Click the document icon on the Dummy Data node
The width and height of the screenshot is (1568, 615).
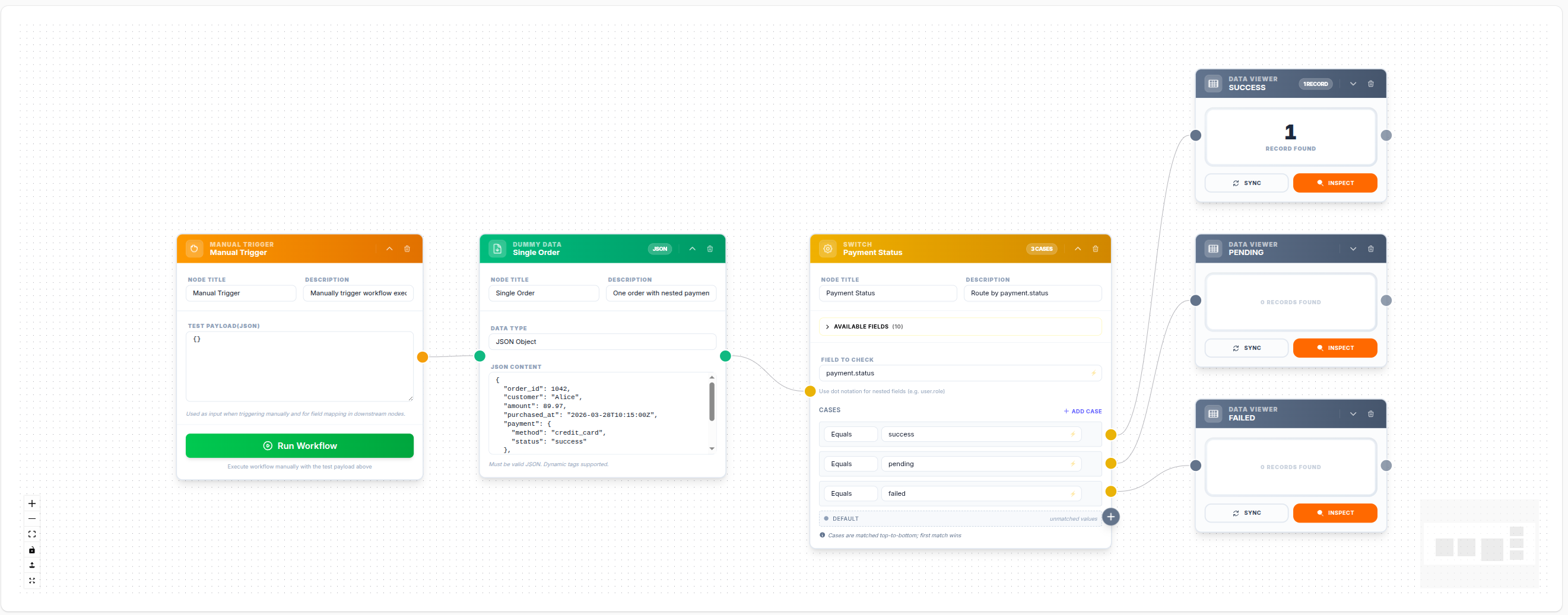pyautogui.click(x=497, y=249)
